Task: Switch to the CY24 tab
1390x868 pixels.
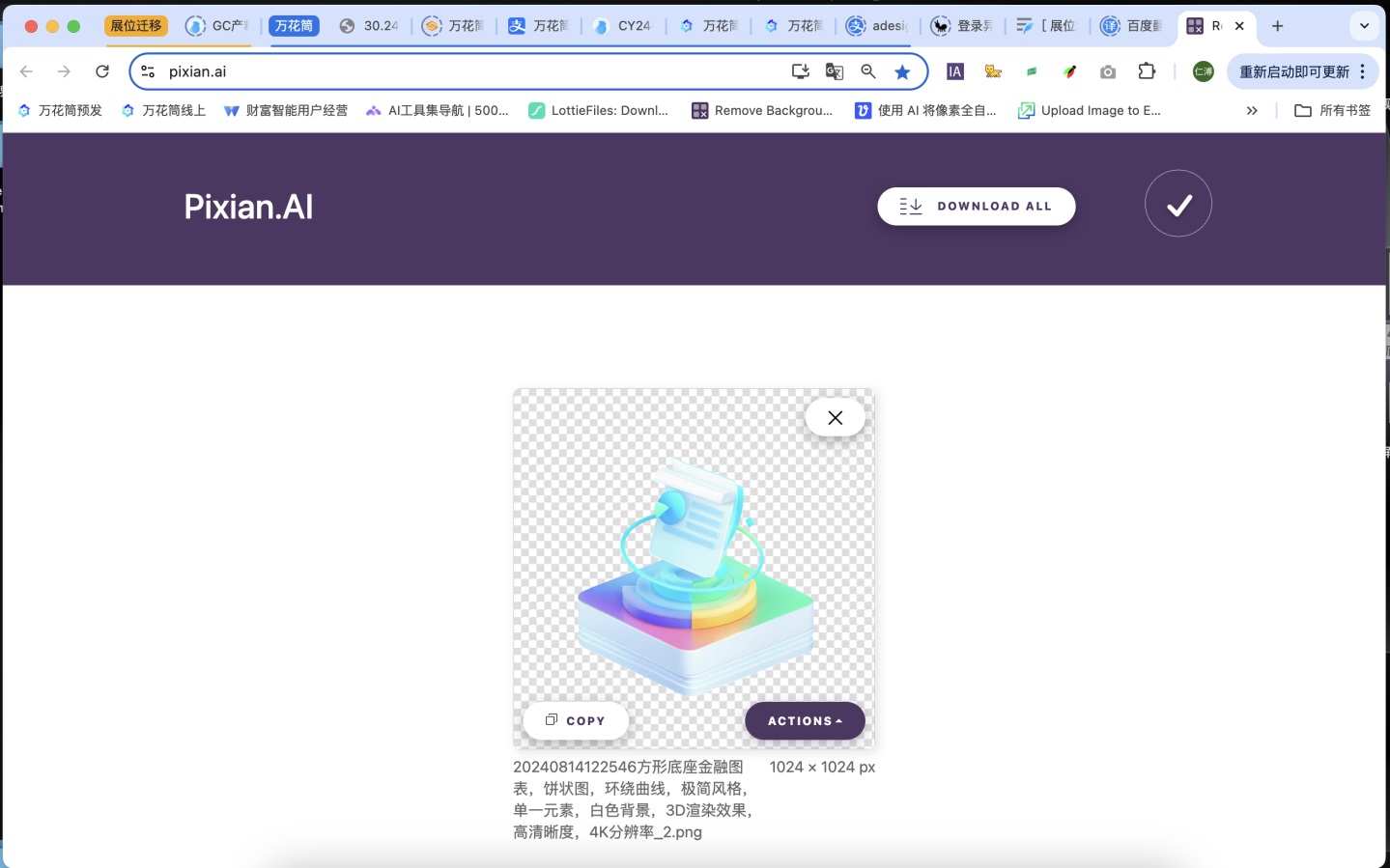Action: coord(623,26)
